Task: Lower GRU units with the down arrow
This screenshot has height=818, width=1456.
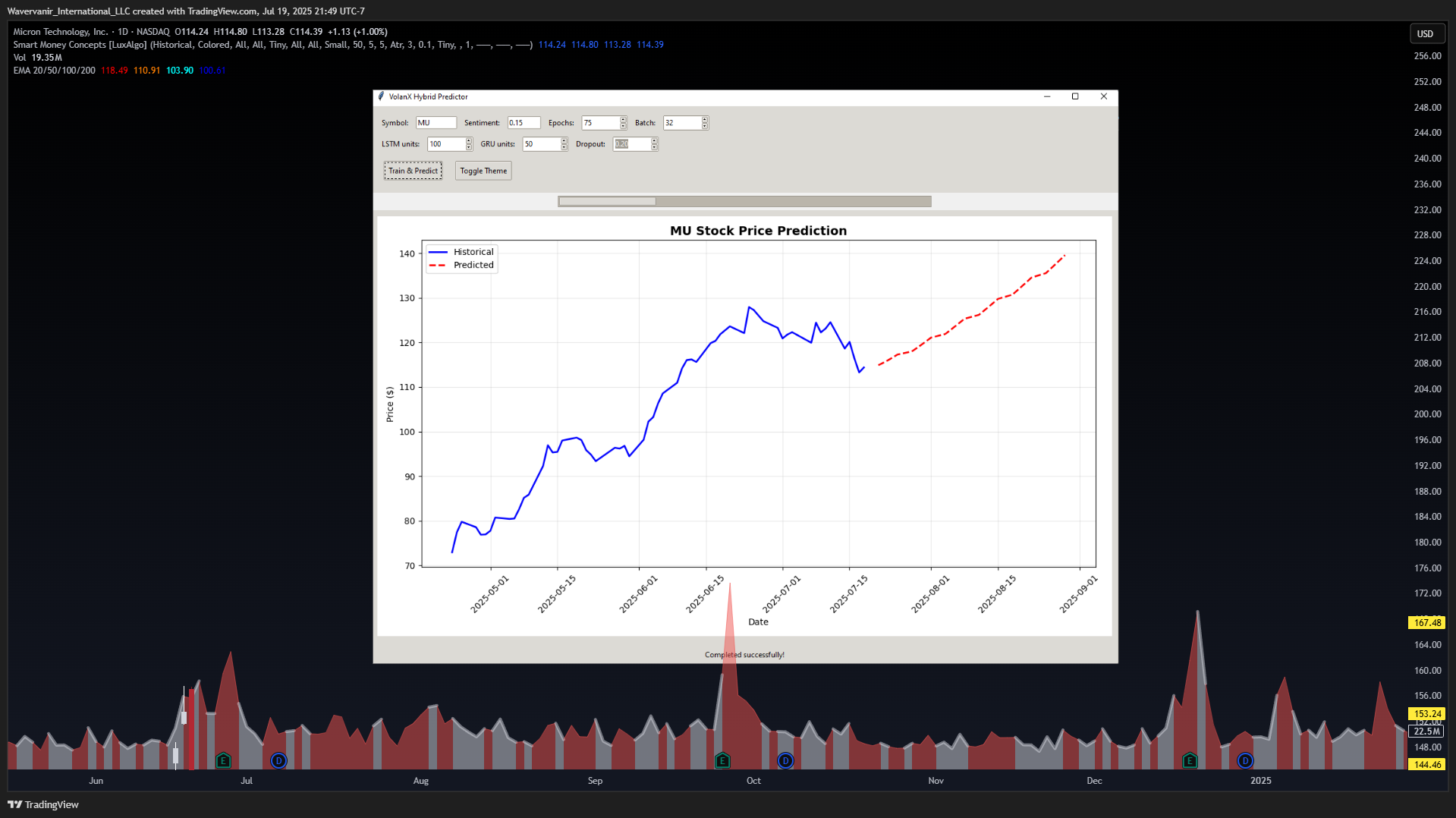Action: coord(564,147)
